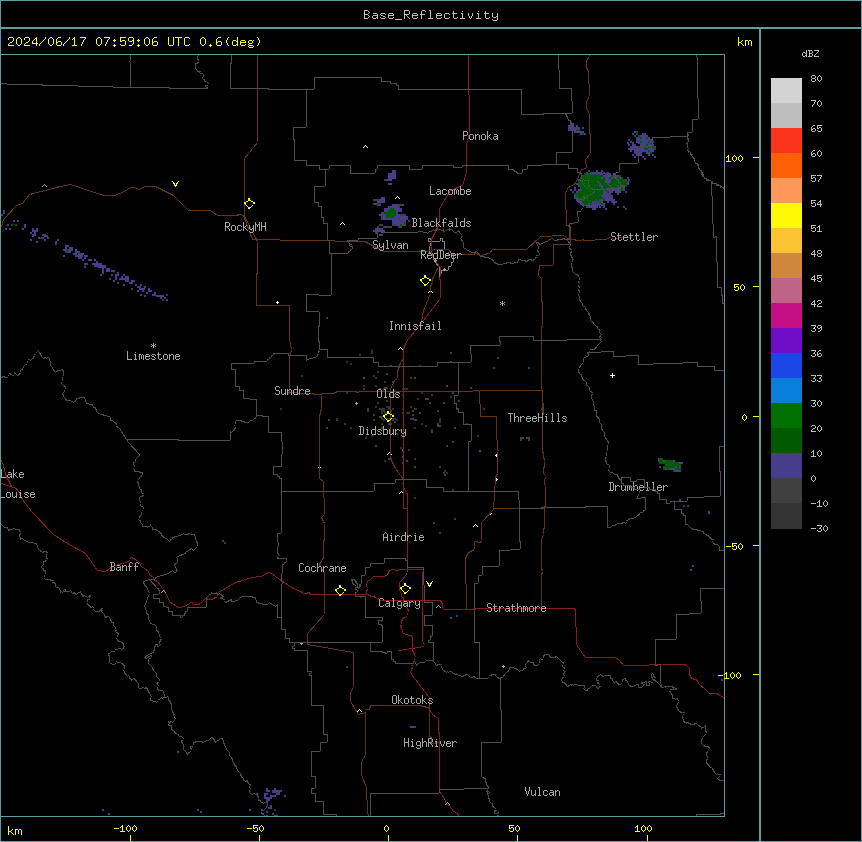Click the km unit label at bottom-left
Viewport: 862px width, 842px height.
[15, 830]
